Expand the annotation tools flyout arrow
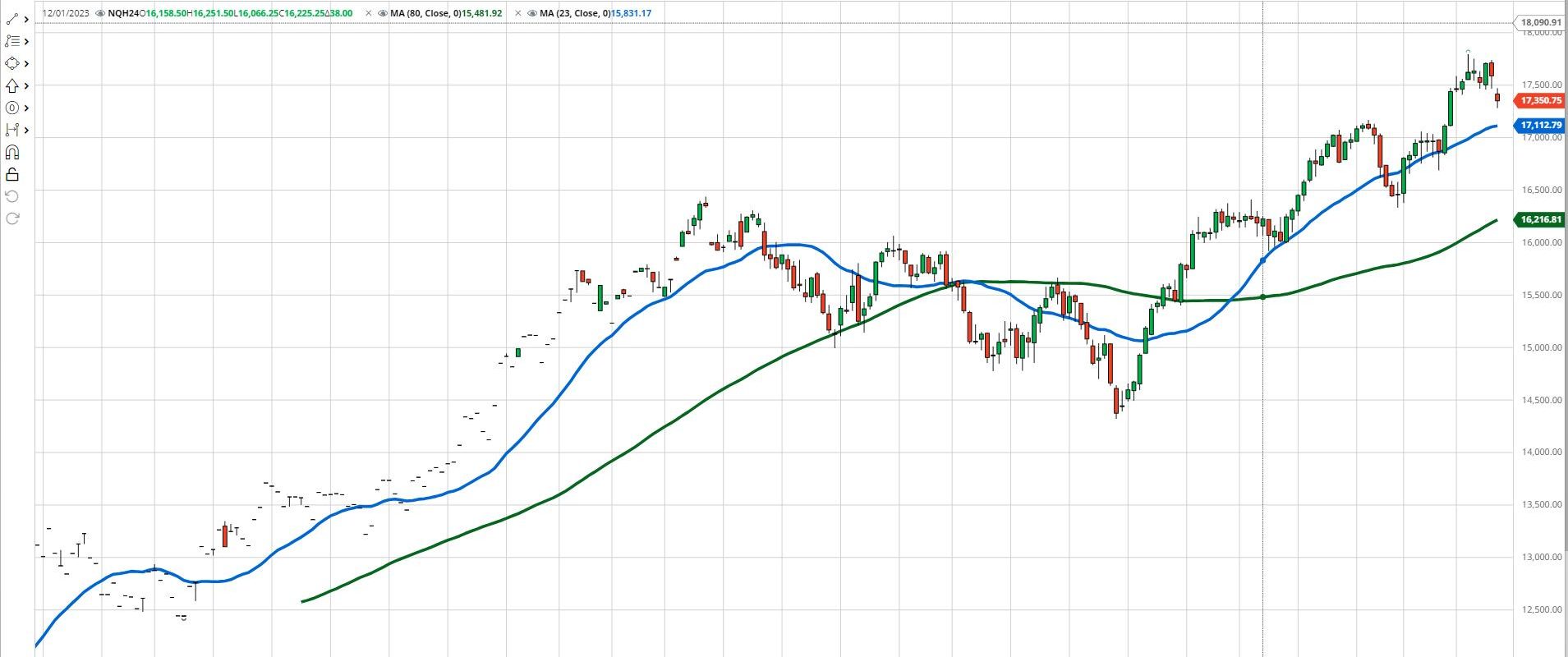 (x=27, y=41)
